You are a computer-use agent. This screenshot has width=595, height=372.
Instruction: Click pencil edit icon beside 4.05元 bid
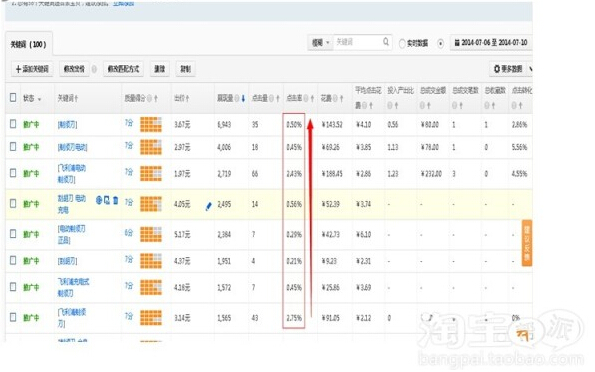pos(208,206)
